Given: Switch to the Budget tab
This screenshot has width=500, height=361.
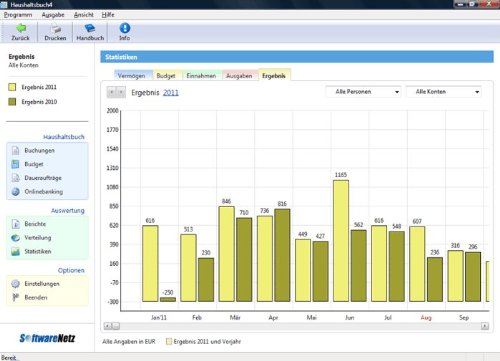Looking at the screenshot, I should pyautogui.click(x=166, y=76).
